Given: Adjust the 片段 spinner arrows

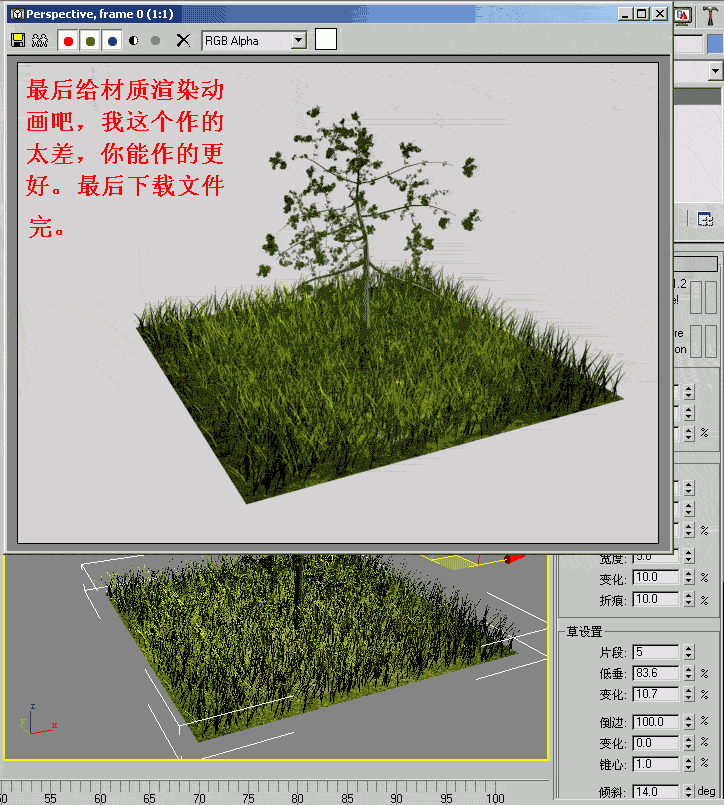Looking at the screenshot, I should tap(689, 652).
